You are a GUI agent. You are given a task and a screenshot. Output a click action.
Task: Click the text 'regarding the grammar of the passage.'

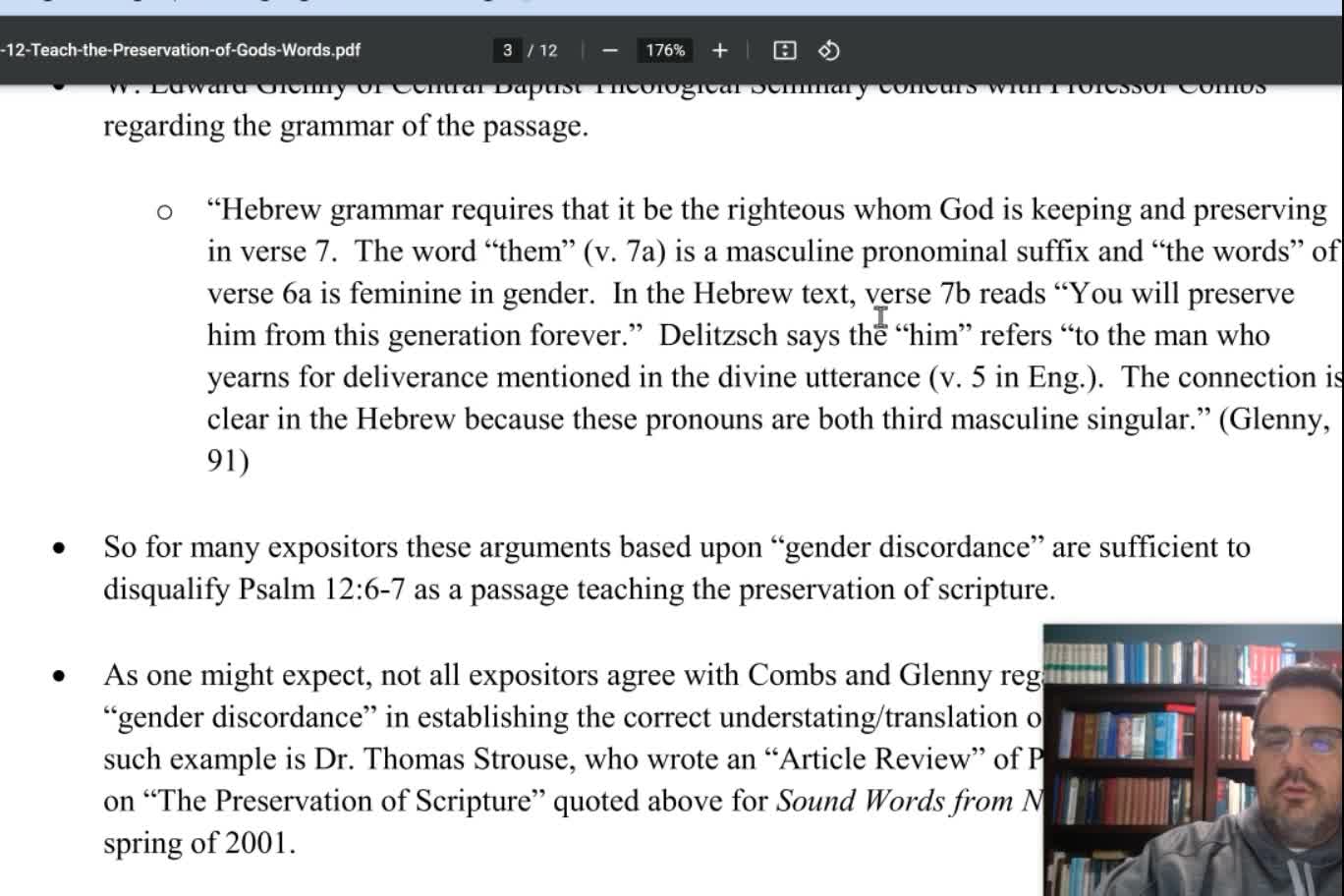click(346, 127)
